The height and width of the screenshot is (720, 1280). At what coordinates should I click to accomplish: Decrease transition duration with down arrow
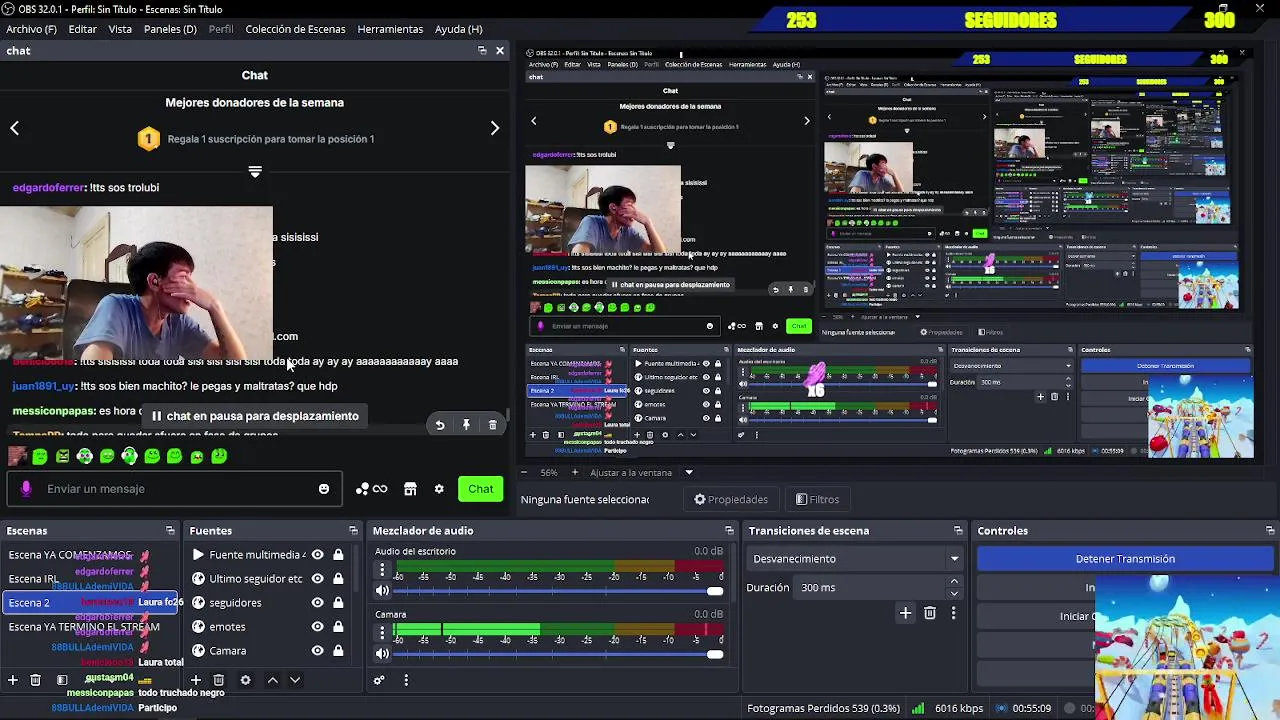[x=954, y=593]
